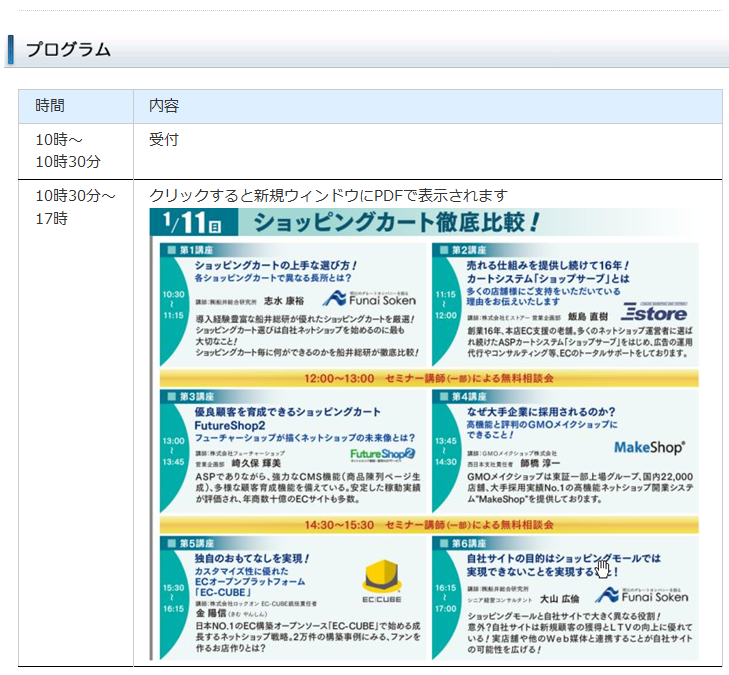Screen dimensions: 729x675
Task: Click the MakeShop logo in 第4講座
Action: tap(649, 447)
